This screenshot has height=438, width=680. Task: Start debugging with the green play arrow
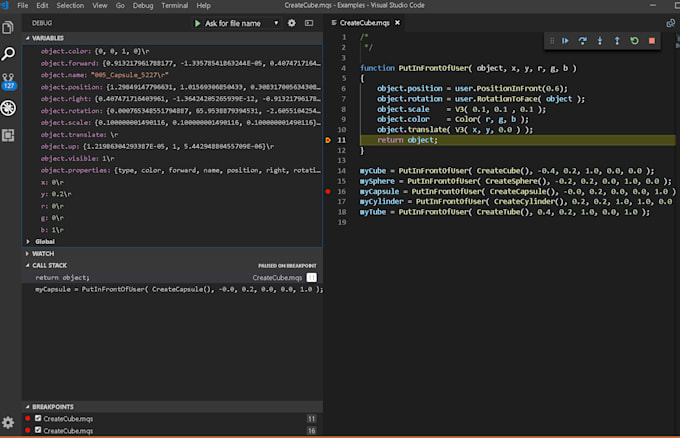tap(197, 23)
